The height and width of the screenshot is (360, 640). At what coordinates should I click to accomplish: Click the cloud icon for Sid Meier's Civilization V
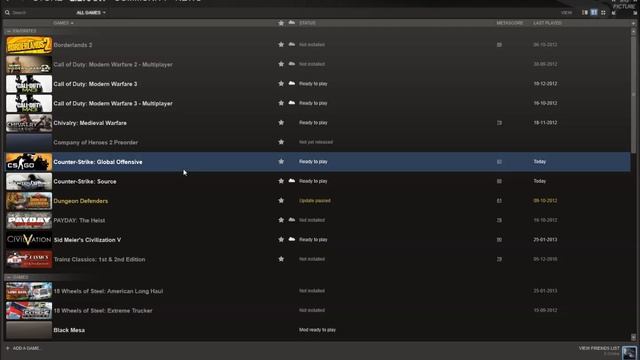coord(291,239)
